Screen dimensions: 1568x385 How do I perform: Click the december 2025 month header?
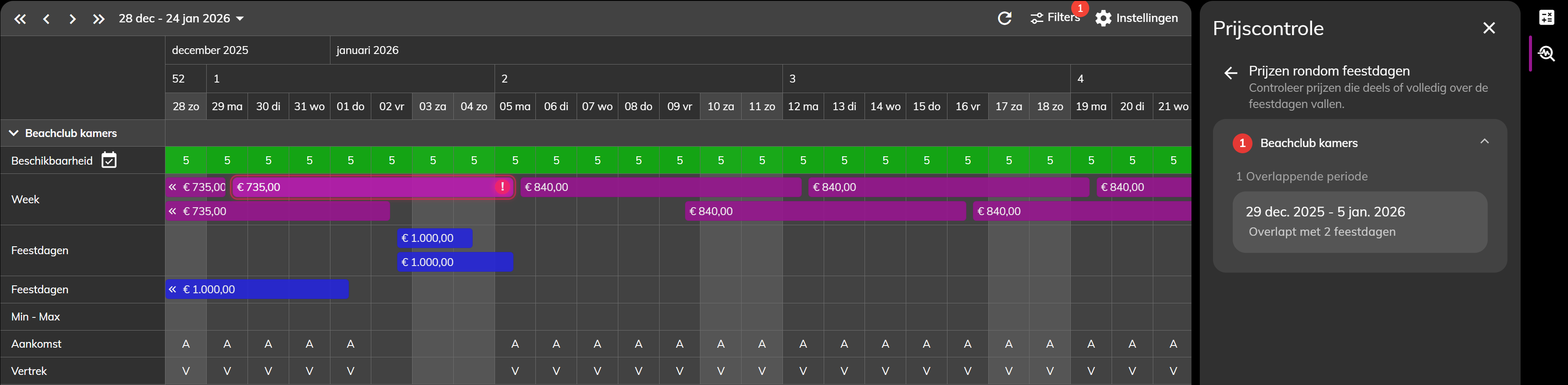click(x=247, y=50)
